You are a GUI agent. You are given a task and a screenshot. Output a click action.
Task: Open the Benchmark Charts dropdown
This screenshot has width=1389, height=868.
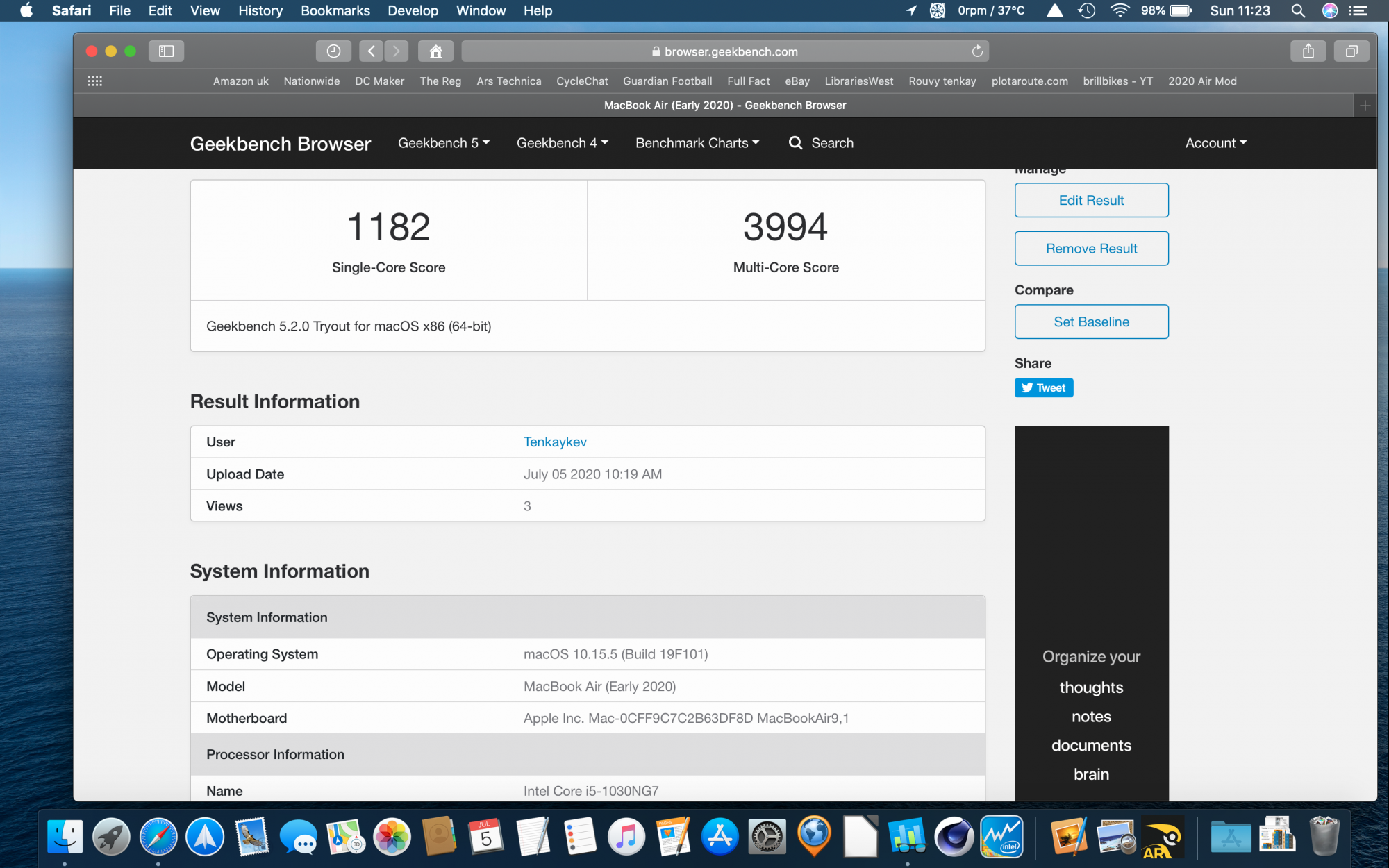pos(697,143)
